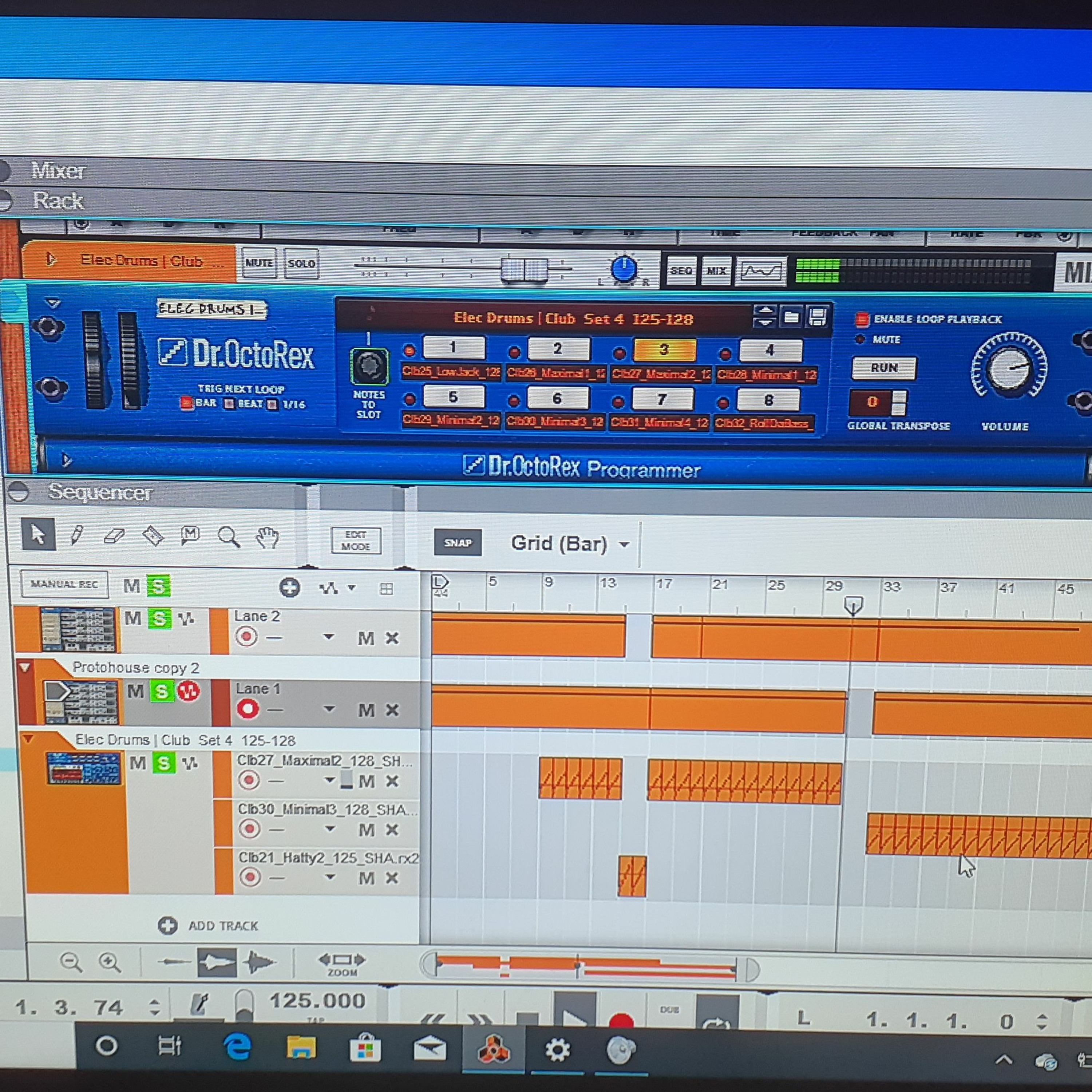Viewport: 1092px width, 1092px height.
Task: Toggle the SNAP button
Action: [x=458, y=543]
